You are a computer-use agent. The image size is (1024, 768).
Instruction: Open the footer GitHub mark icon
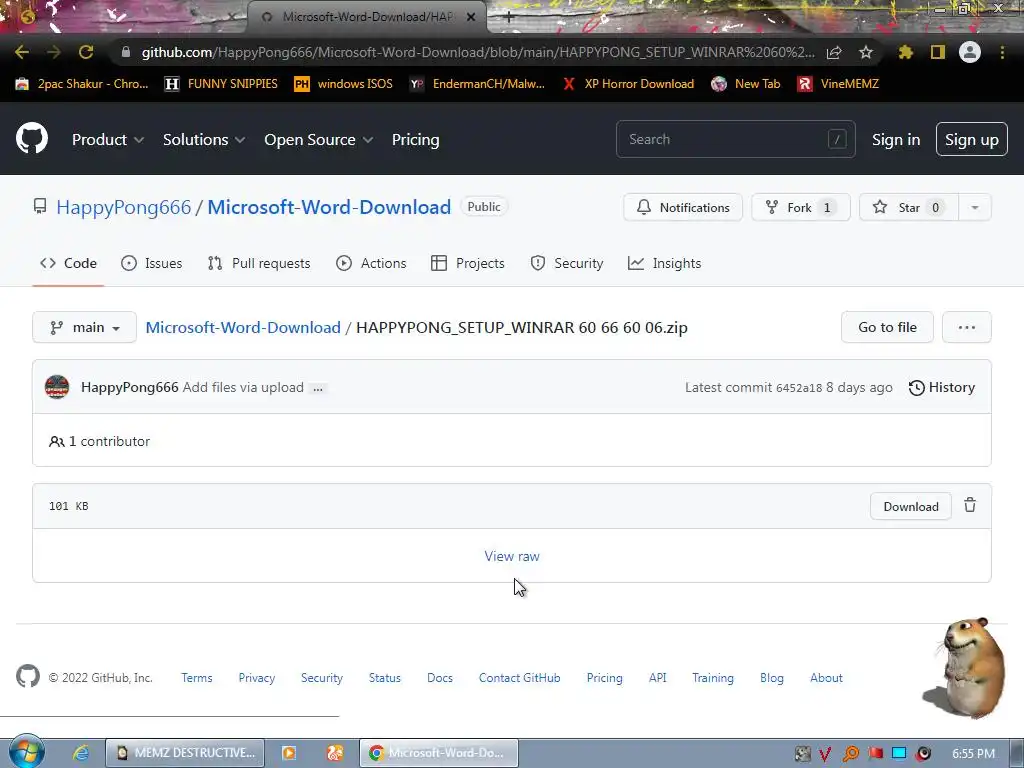(x=28, y=677)
